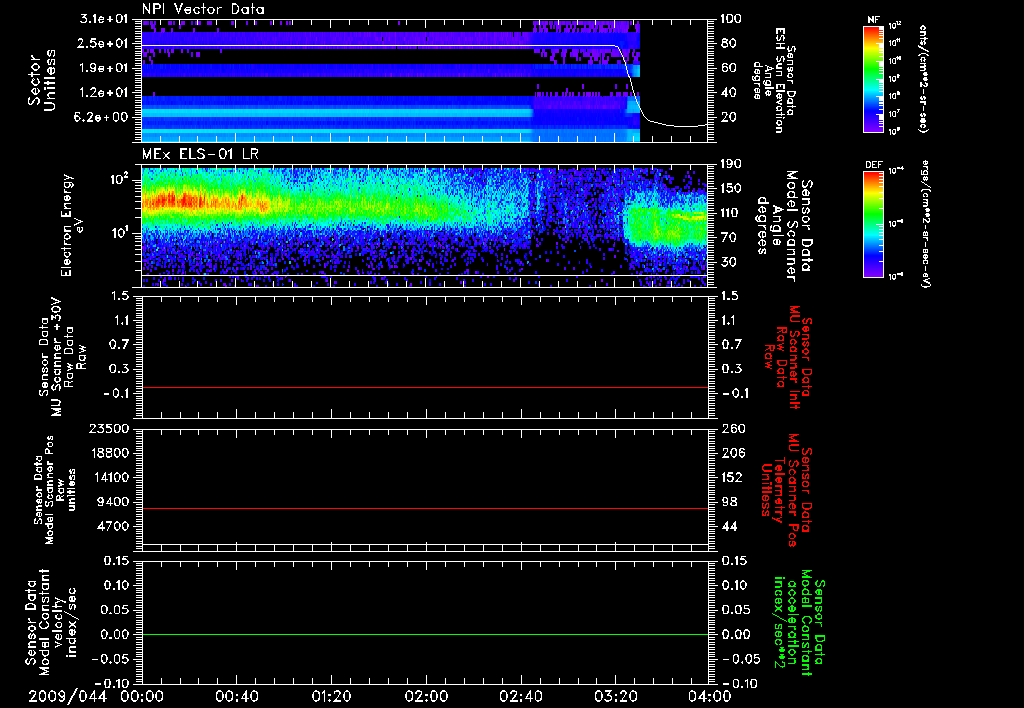The width and height of the screenshot is (1024, 708).
Task: Click the "03:20" time tick label
Action: pyautogui.click(x=615, y=696)
